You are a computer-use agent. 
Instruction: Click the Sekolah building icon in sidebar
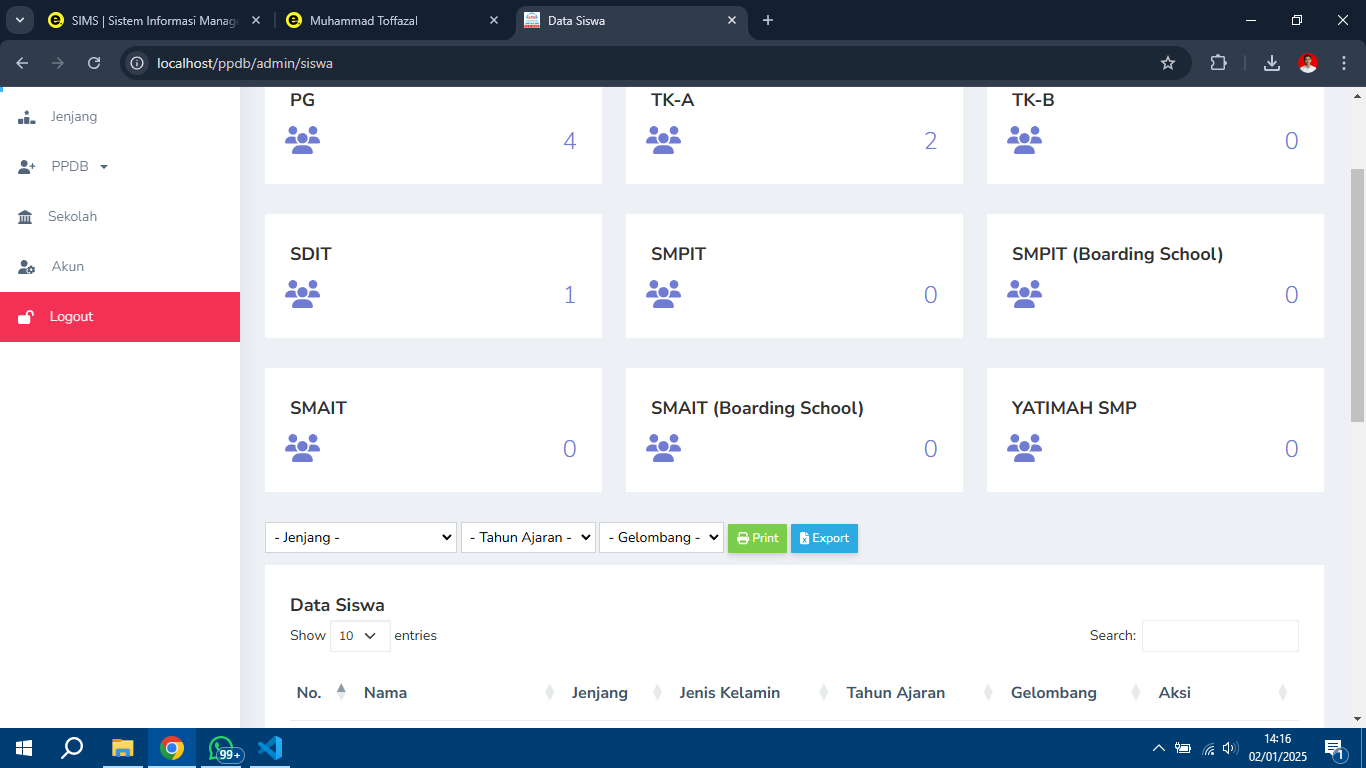[25, 217]
